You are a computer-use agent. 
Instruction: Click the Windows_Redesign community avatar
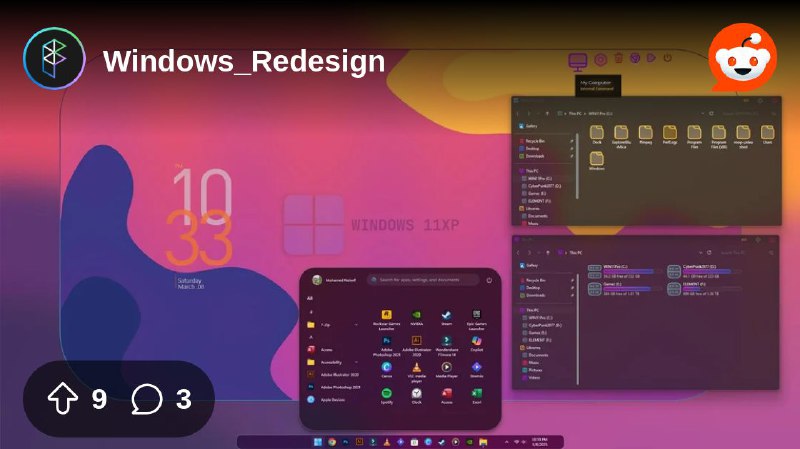(x=54, y=59)
